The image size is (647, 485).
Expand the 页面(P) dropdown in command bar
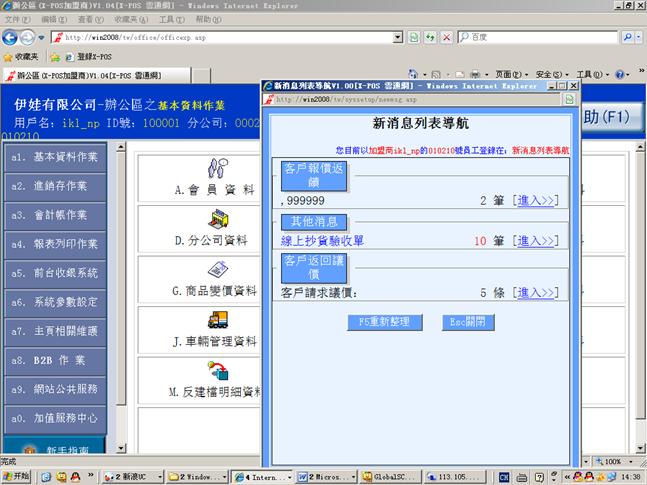pos(513,75)
